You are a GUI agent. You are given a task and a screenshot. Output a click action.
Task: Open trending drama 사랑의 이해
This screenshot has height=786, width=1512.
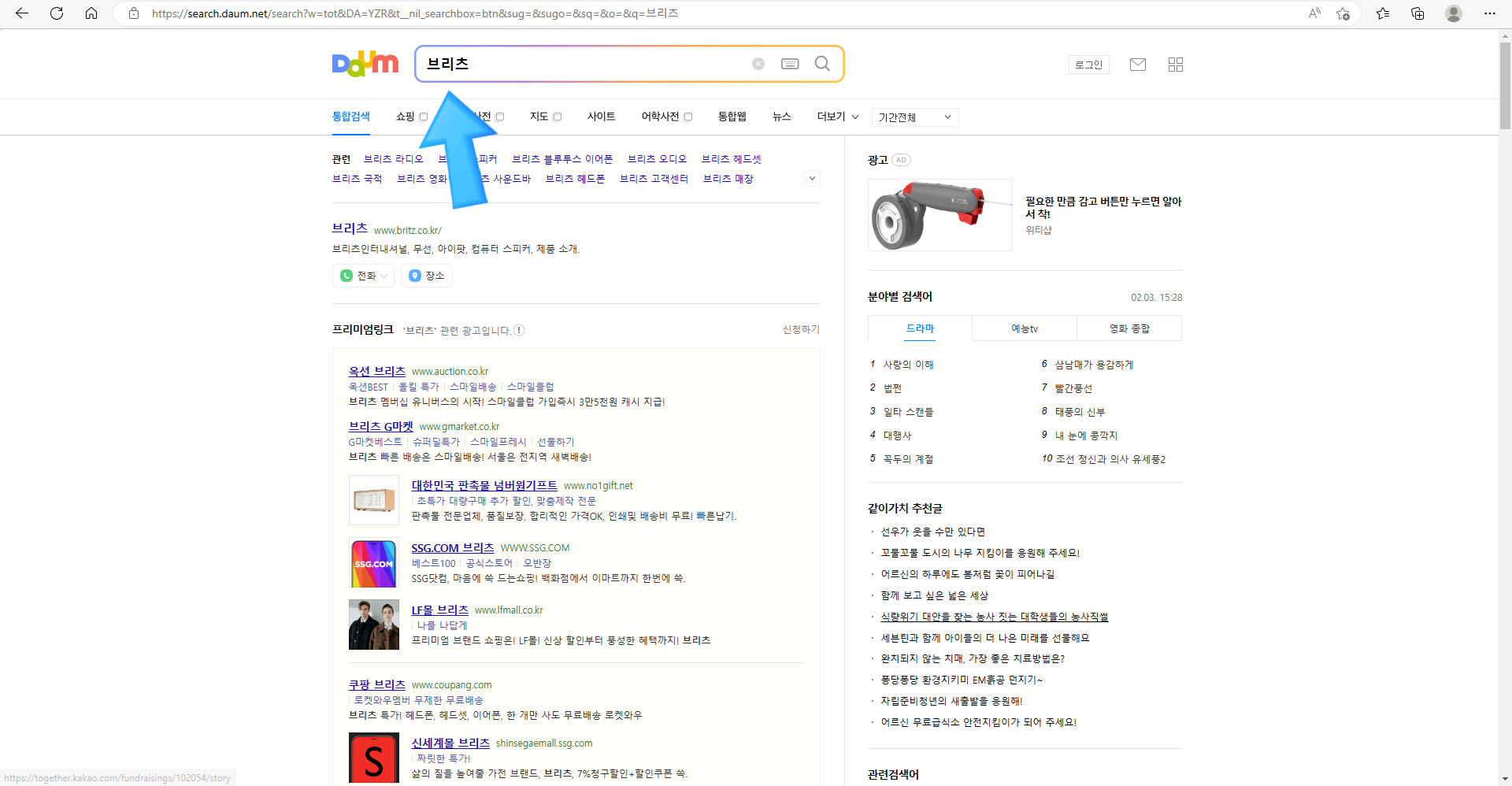[908, 365]
